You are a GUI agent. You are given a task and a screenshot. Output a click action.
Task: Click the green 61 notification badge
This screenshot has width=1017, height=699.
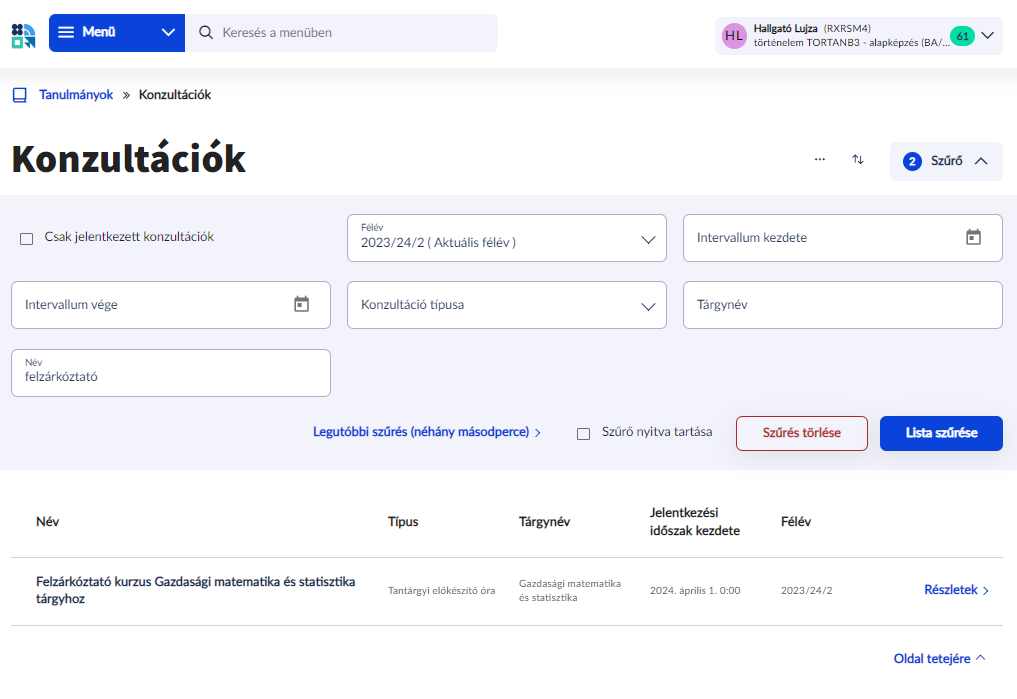[962, 36]
